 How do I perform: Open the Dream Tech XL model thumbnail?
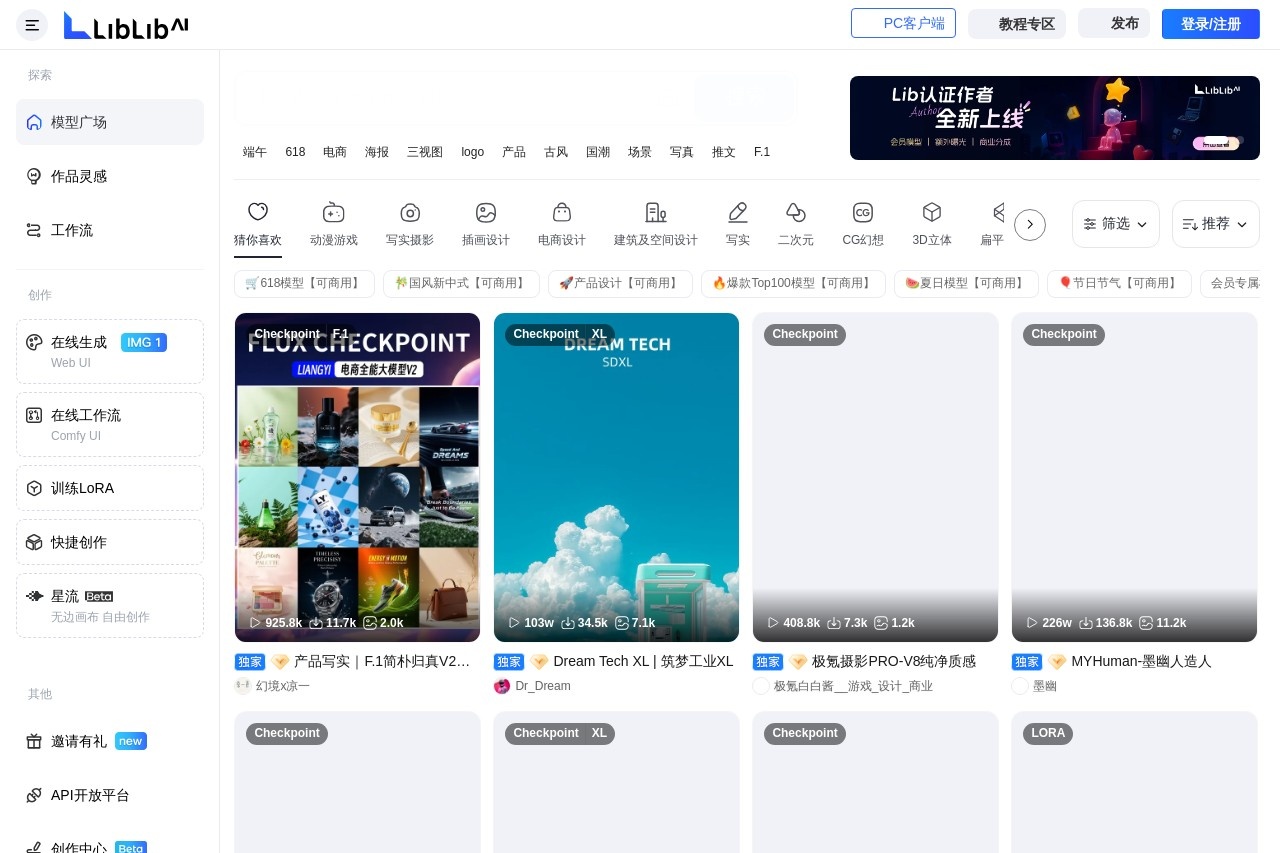tap(616, 477)
